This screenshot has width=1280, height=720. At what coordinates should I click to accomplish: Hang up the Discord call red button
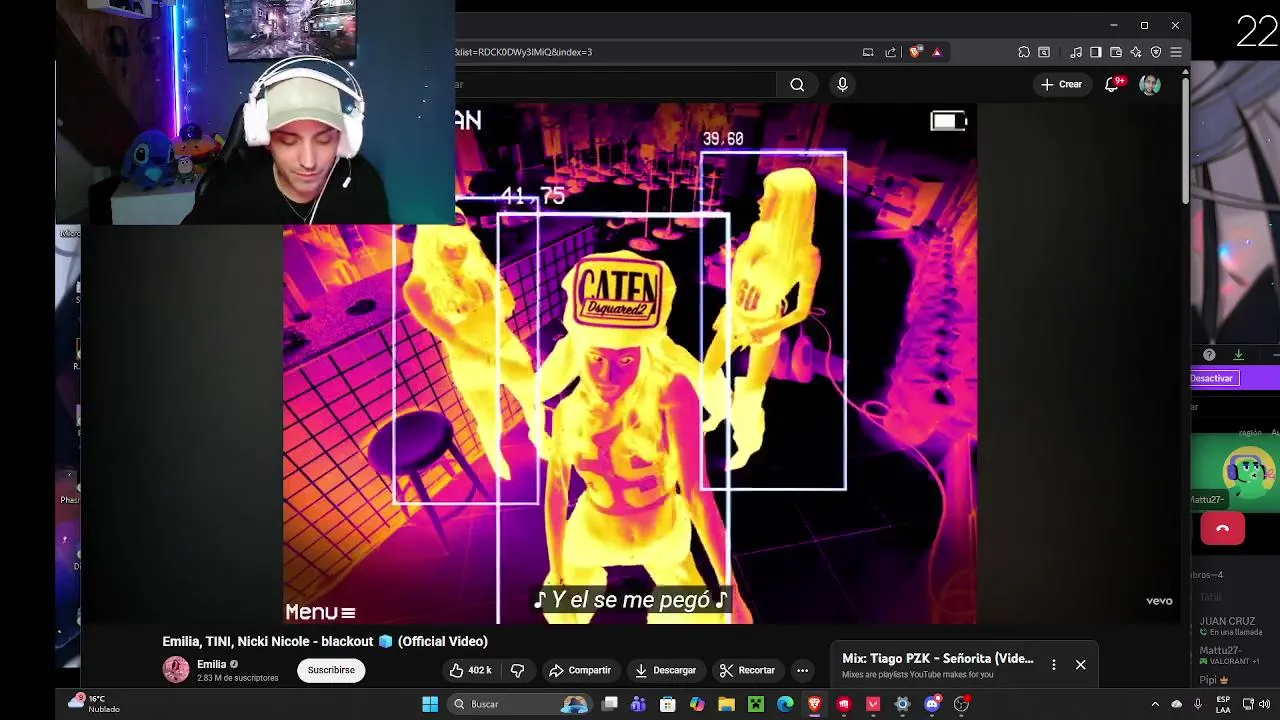[x=1222, y=528]
